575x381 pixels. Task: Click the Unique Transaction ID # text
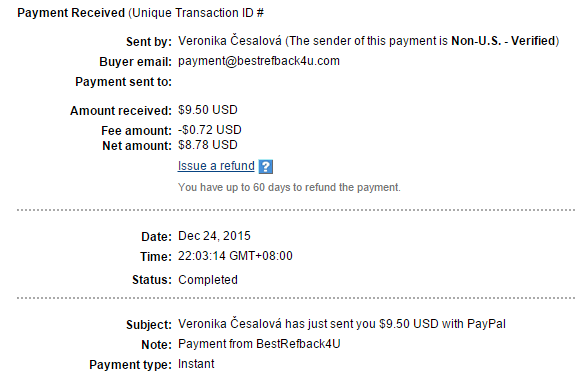(x=196, y=13)
